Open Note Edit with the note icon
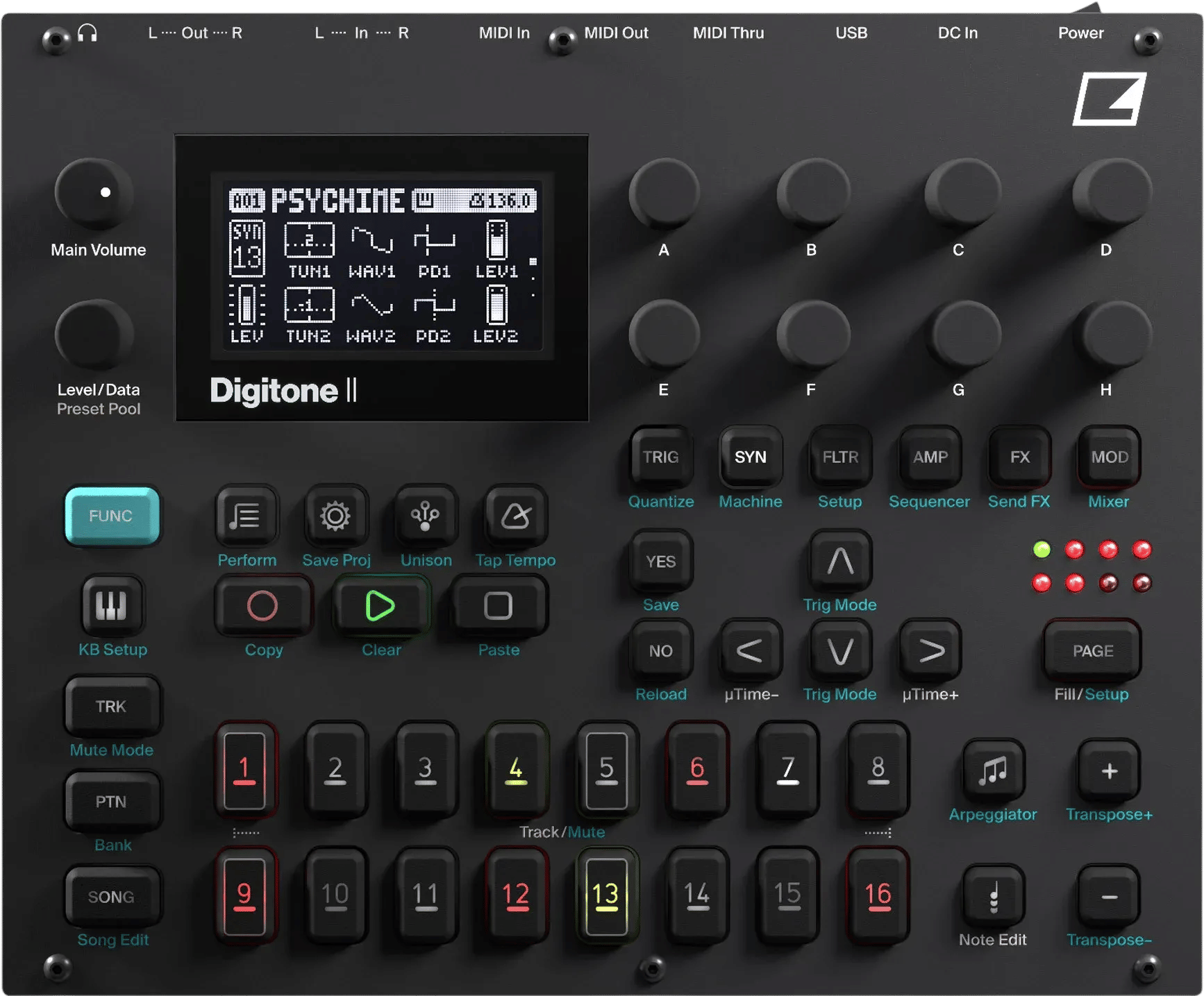1204x996 pixels. point(993,897)
